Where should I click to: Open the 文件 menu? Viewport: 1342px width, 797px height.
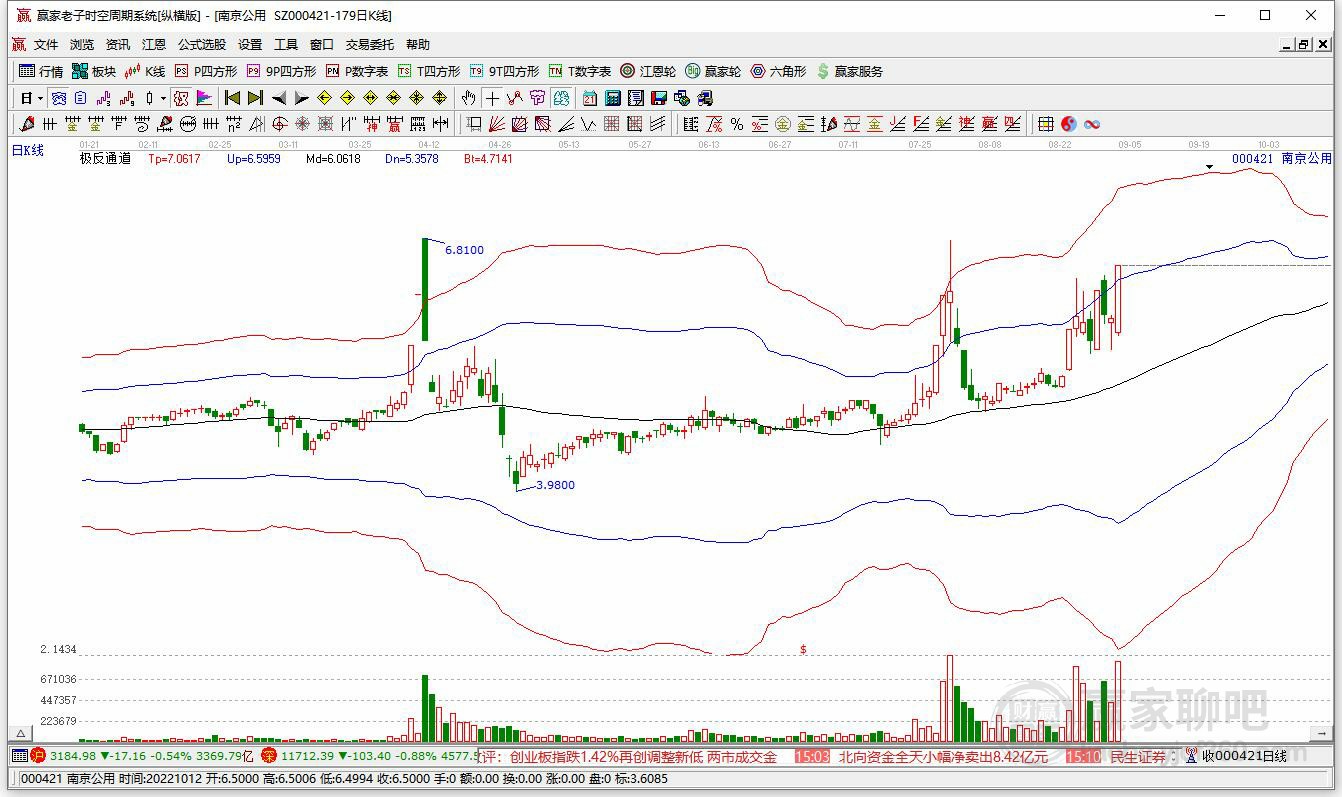pyautogui.click(x=46, y=45)
